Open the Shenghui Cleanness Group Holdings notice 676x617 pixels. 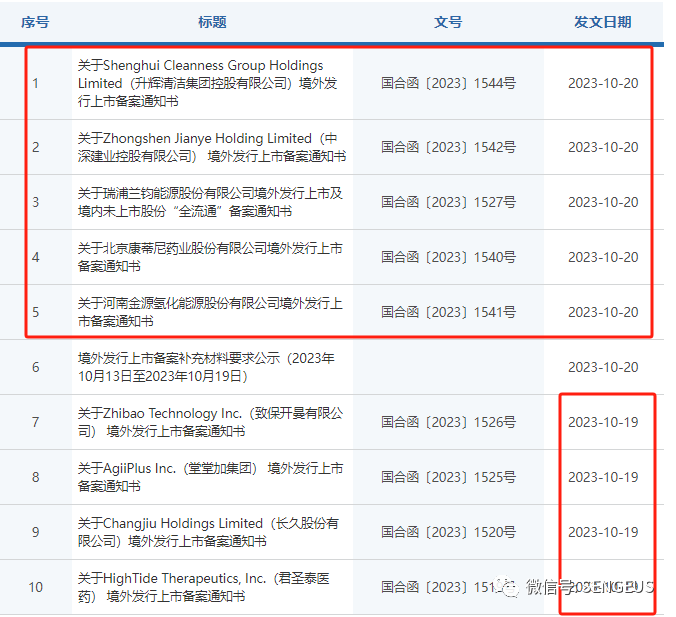[x=207, y=83]
